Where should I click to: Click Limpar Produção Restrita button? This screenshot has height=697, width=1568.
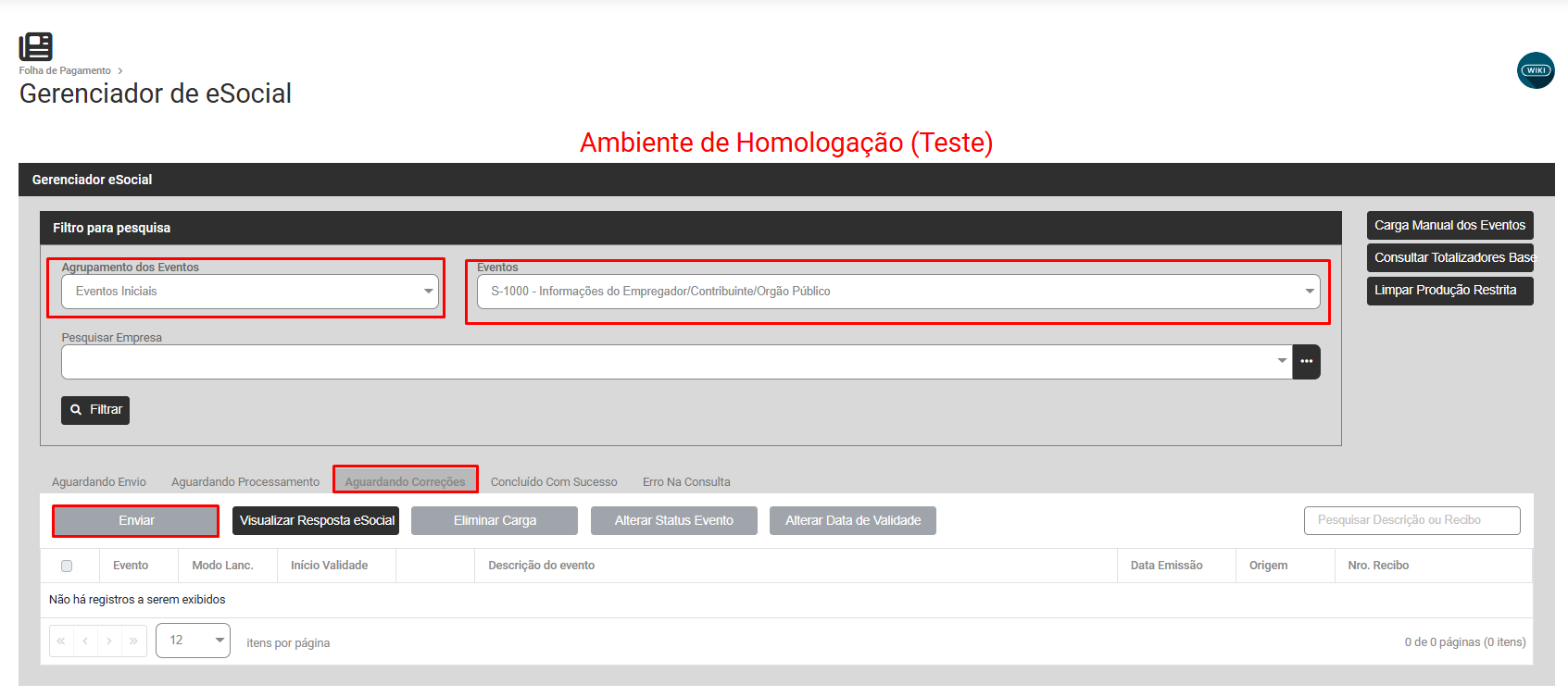1450,291
